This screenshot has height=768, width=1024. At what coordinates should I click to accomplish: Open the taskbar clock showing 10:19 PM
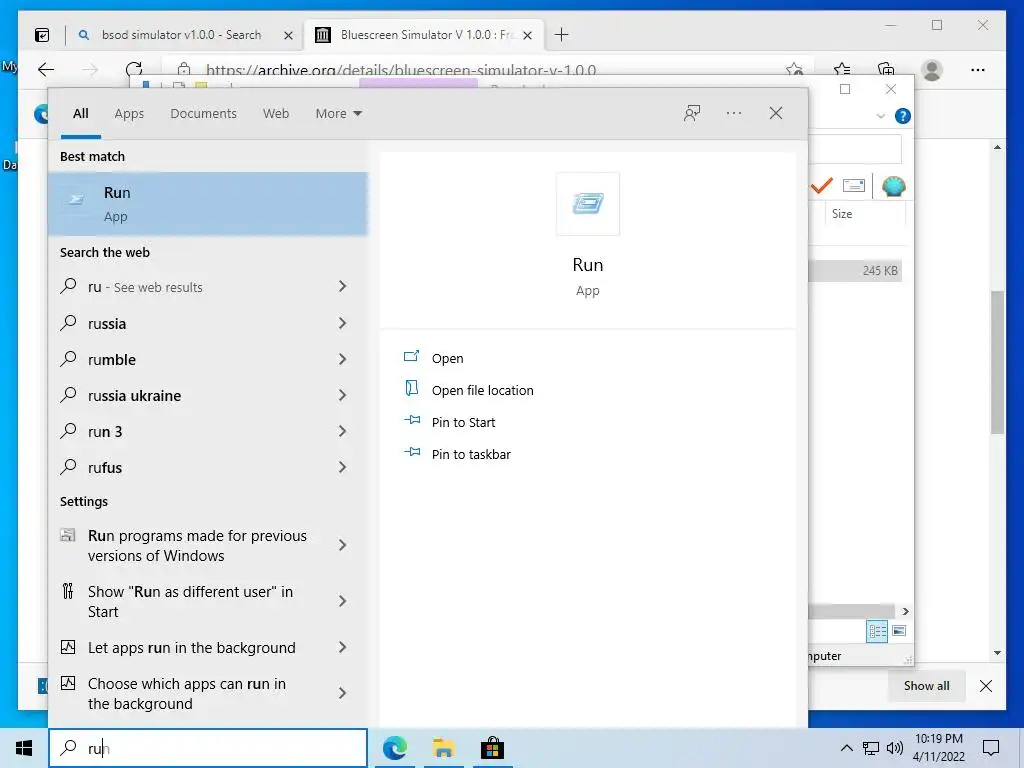[x=938, y=748]
